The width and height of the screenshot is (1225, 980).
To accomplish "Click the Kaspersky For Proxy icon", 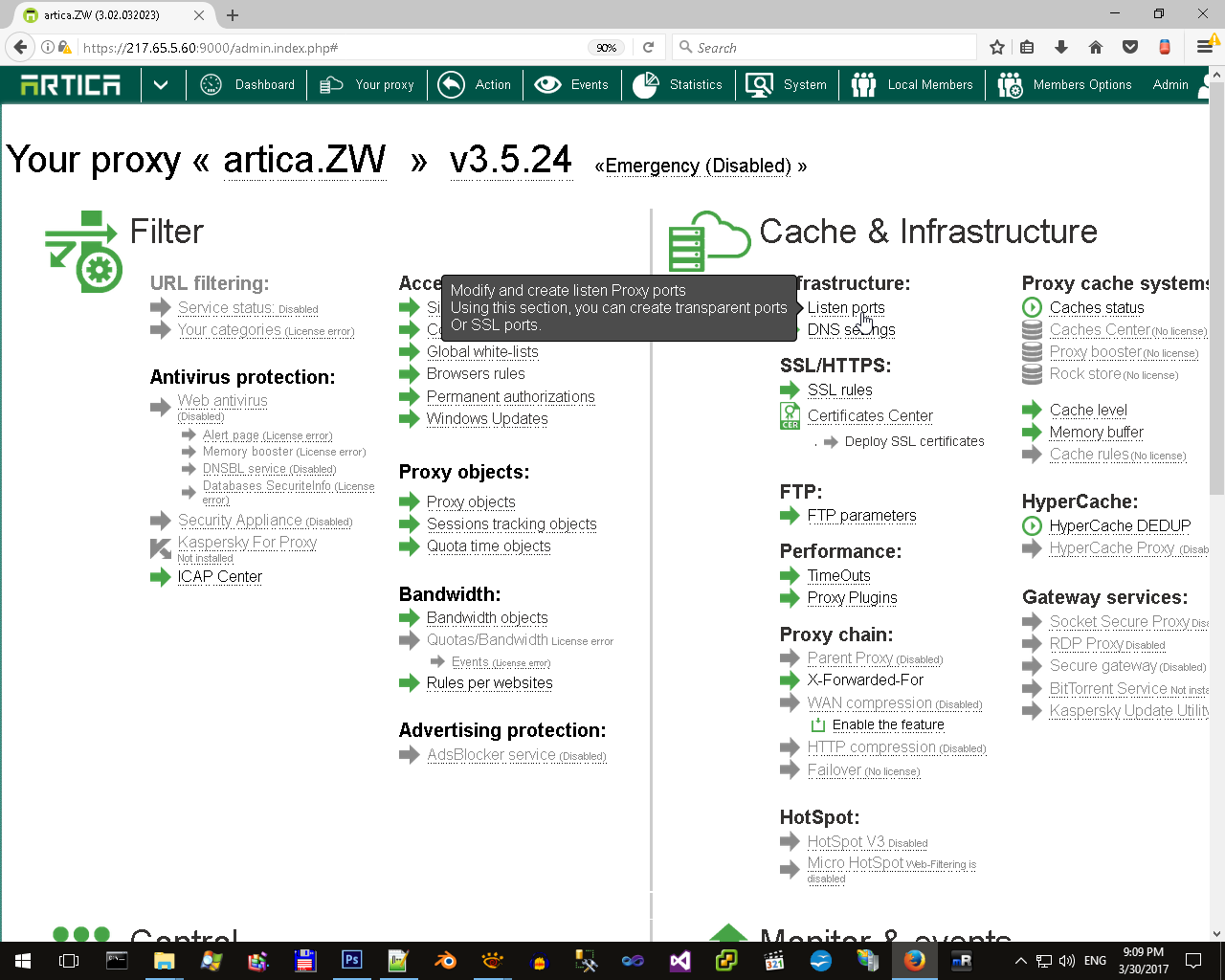I will click(161, 548).
